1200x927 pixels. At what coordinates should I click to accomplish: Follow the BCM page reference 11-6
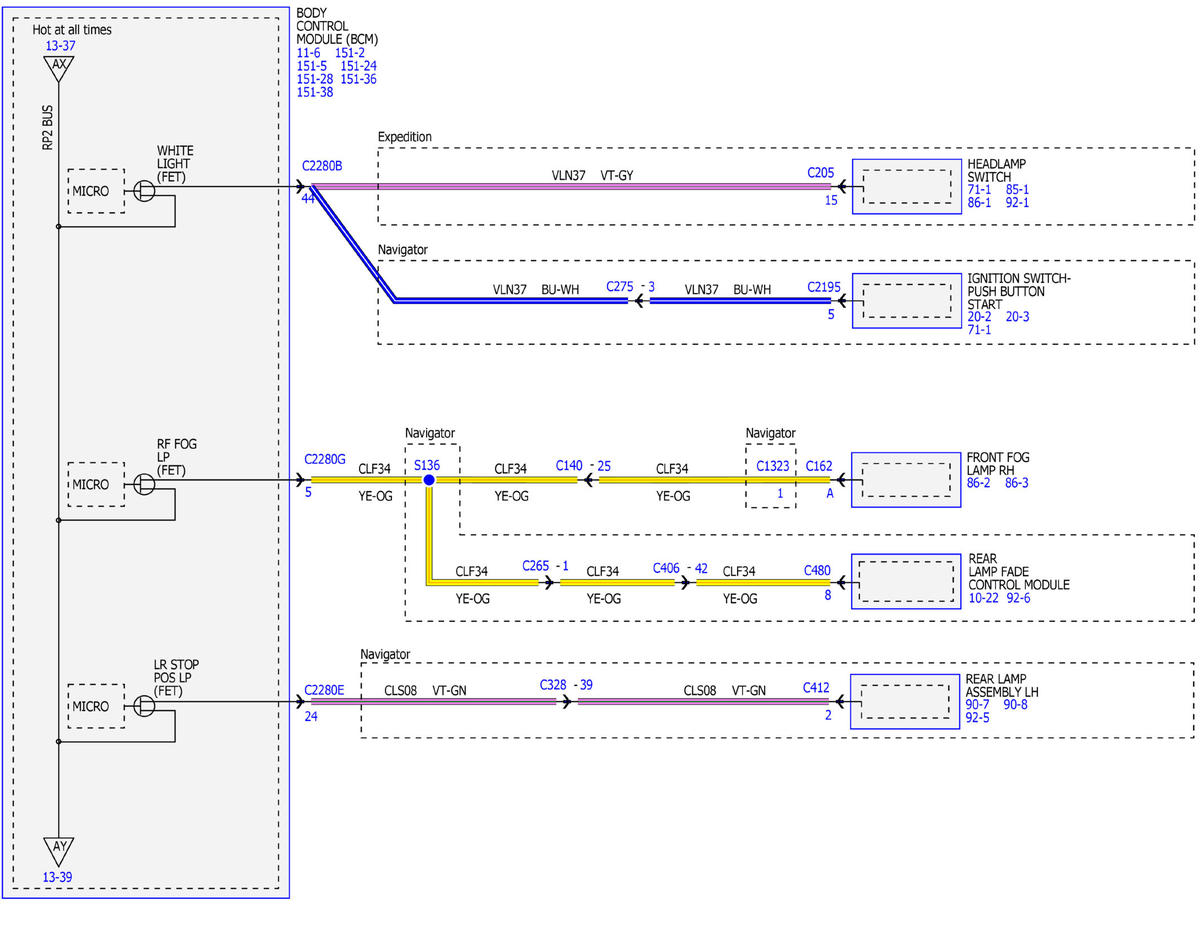(x=309, y=53)
